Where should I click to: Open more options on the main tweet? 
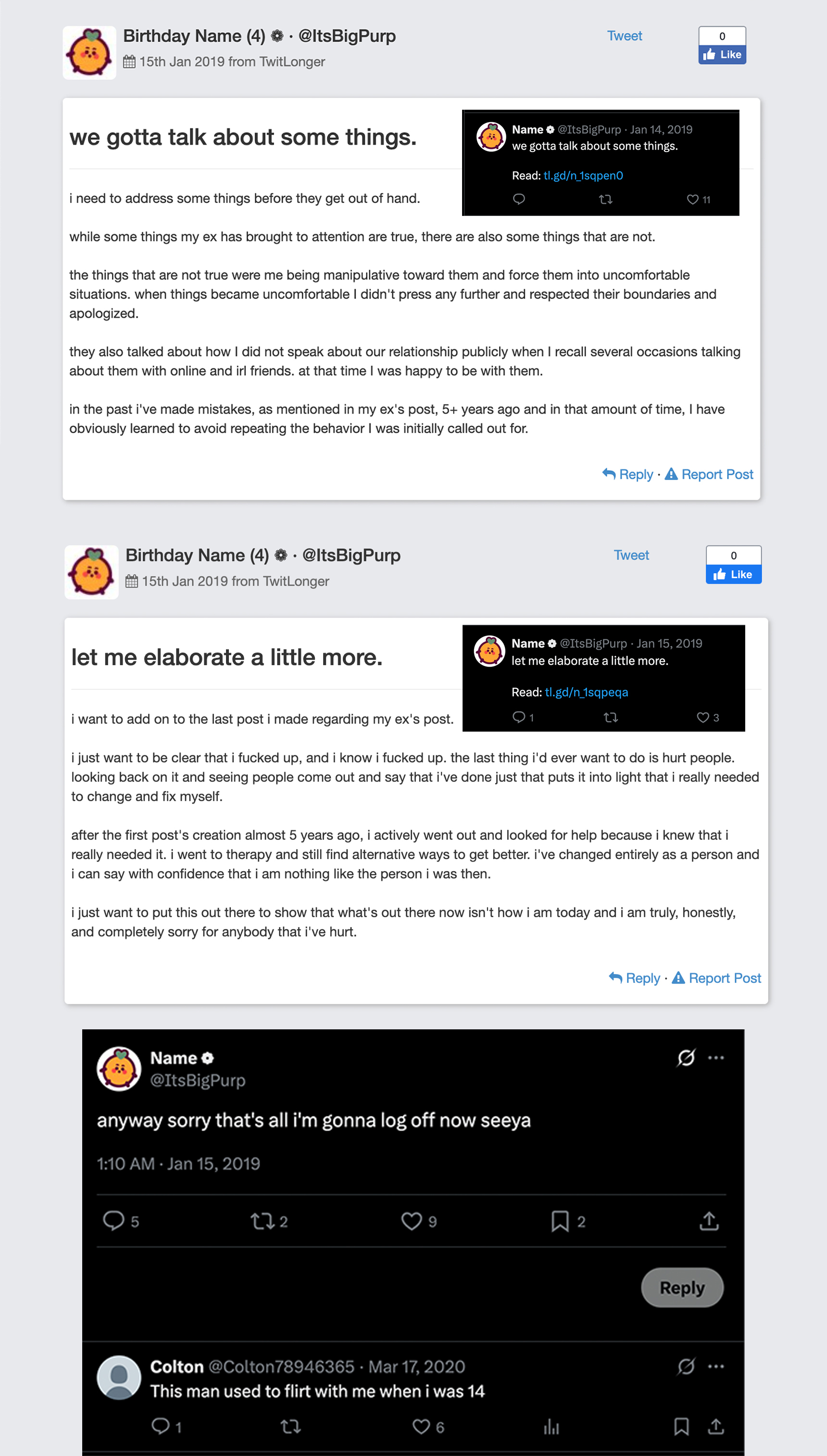[x=715, y=1058]
